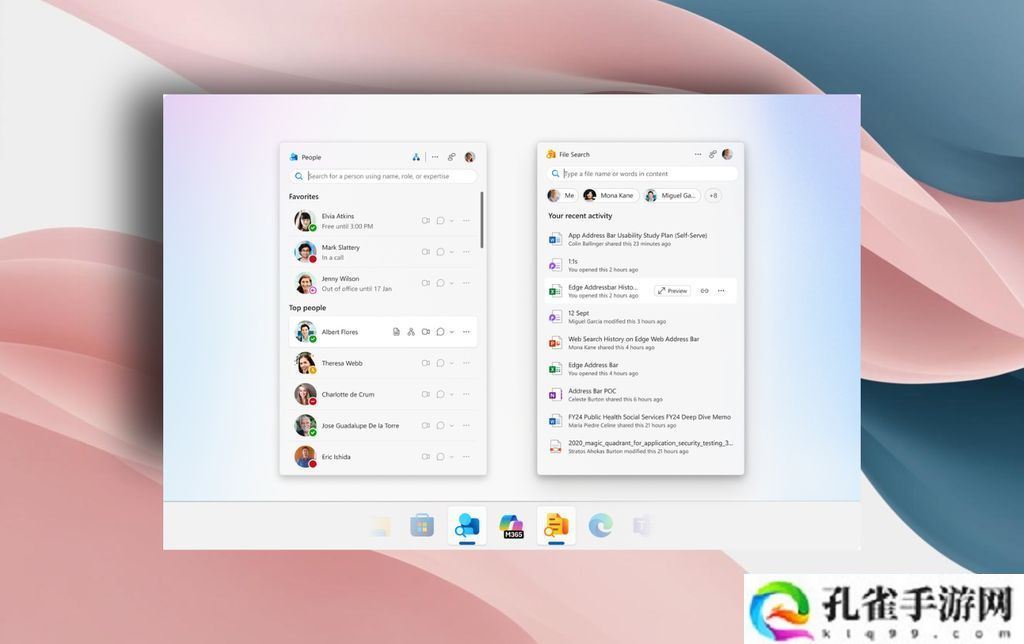The image size is (1024, 644).
Task: Open the more options menu in People header
Action: [435, 157]
